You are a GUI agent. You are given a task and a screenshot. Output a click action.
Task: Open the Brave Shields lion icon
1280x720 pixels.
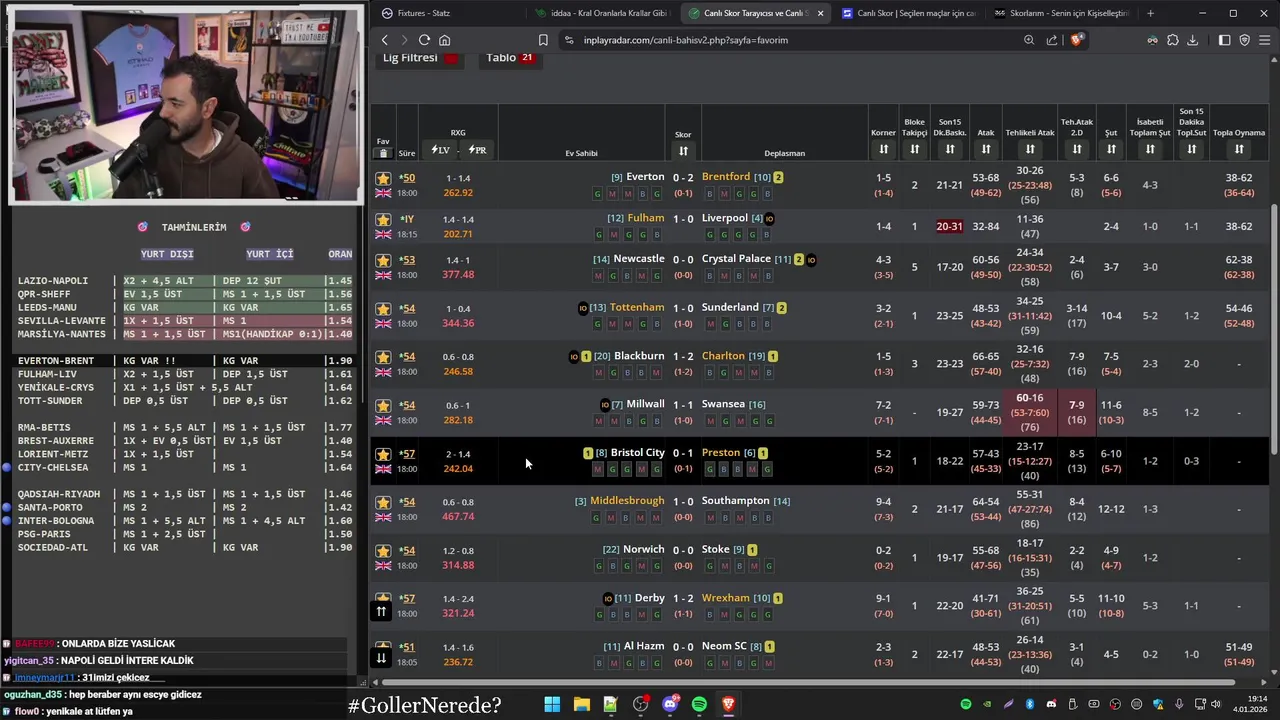(x=1076, y=40)
